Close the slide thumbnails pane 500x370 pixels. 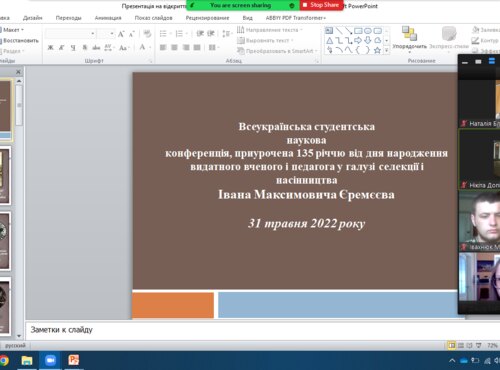pyautogui.click(x=18, y=72)
